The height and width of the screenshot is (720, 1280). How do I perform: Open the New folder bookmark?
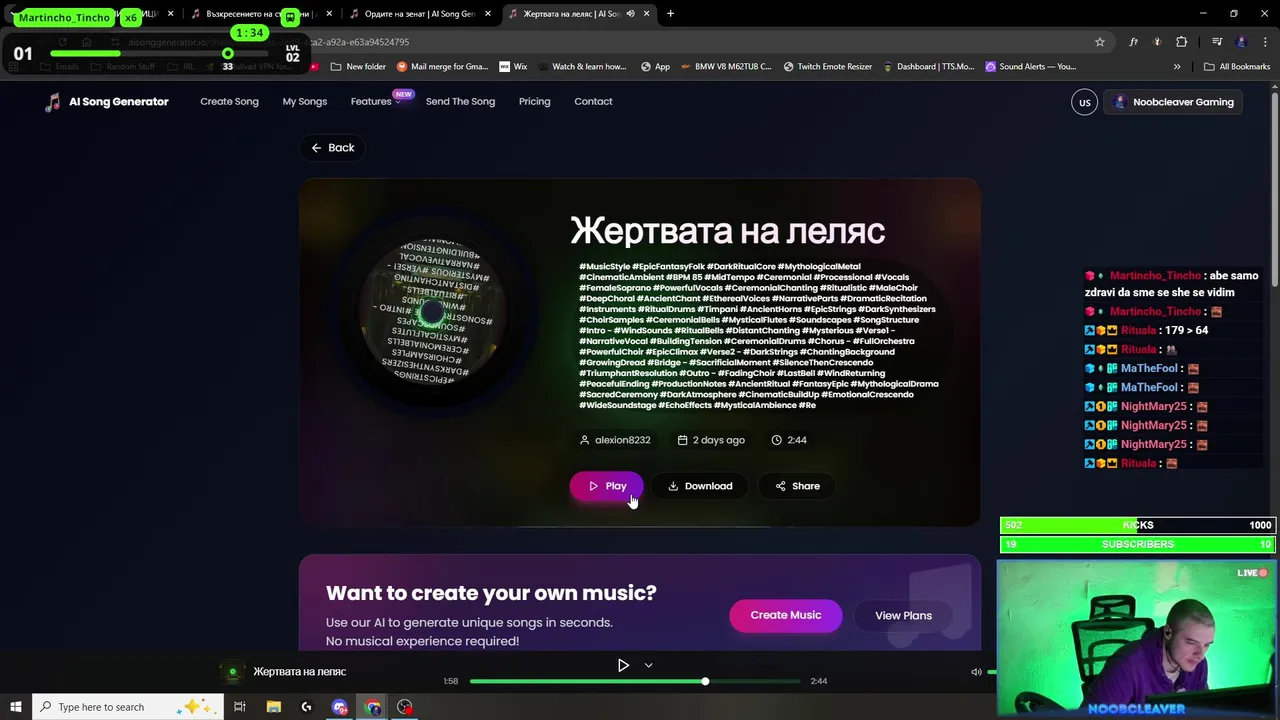[x=358, y=67]
